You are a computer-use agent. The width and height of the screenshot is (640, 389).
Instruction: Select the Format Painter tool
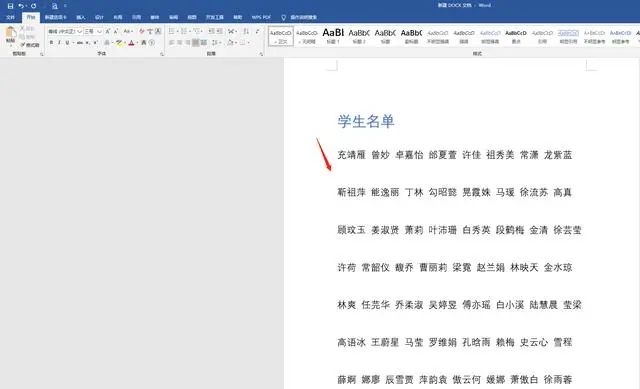(x=30, y=44)
